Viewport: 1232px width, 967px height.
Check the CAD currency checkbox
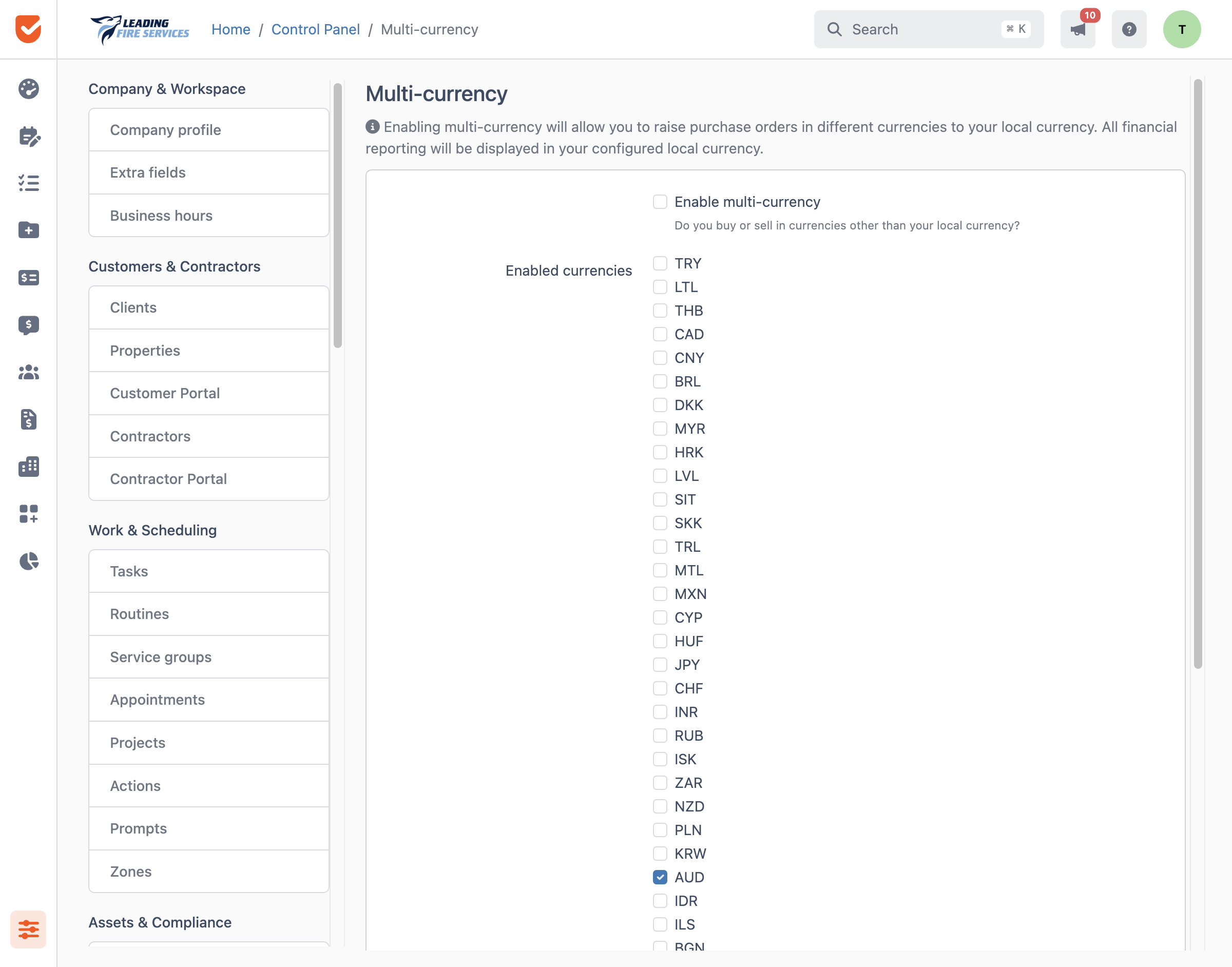[x=660, y=334]
